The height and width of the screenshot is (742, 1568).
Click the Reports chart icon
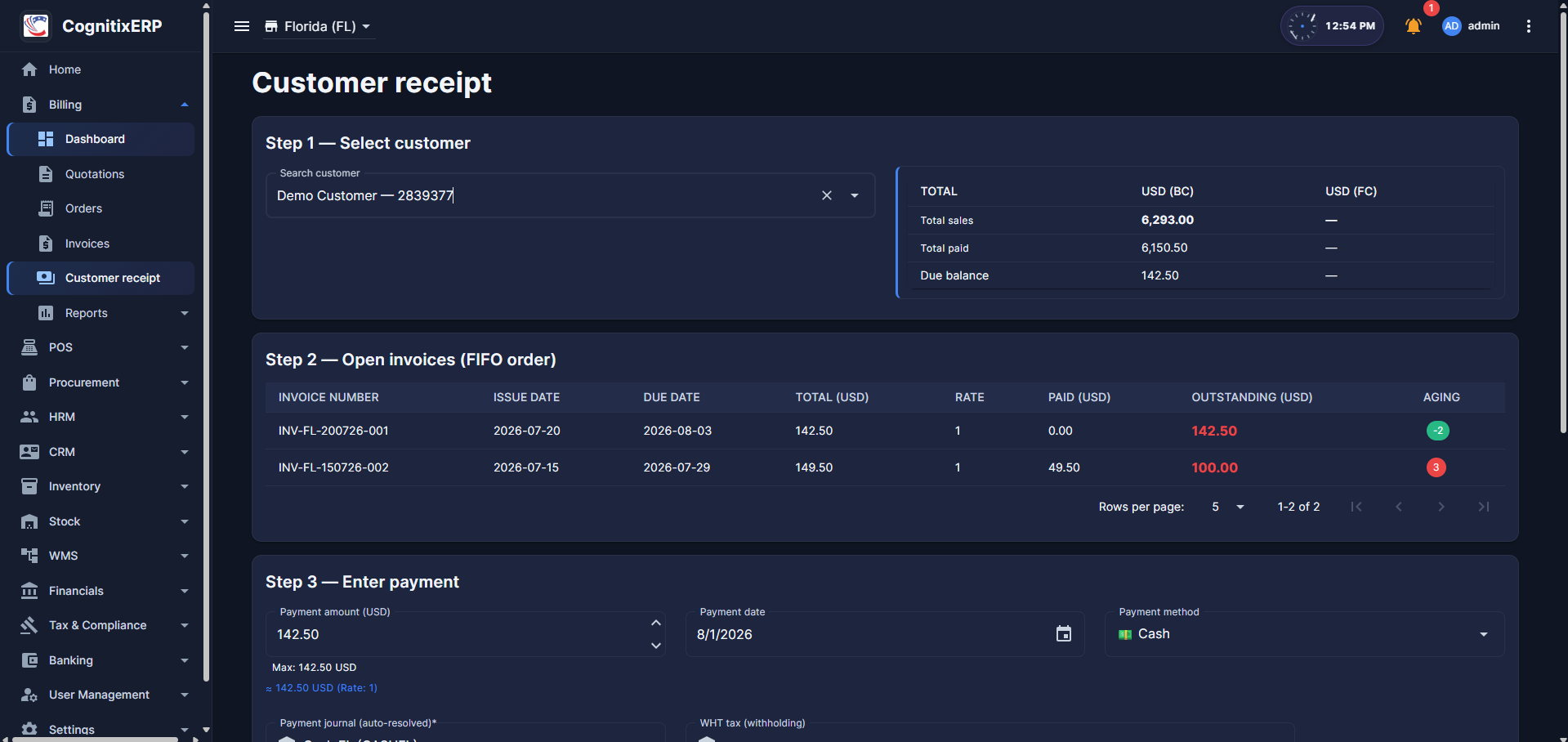tap(46, 313)
